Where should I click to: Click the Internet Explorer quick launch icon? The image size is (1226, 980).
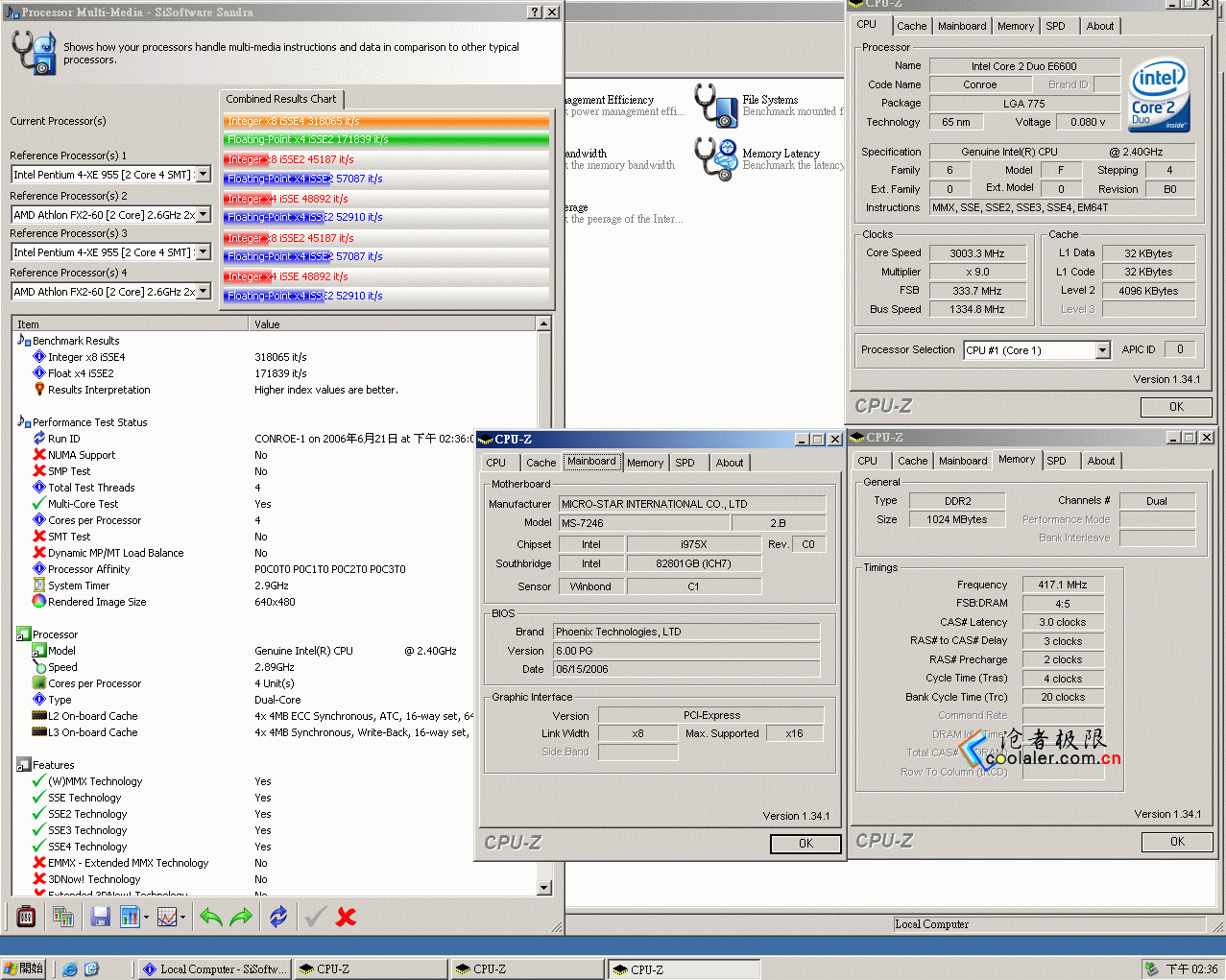click(70, 969)
